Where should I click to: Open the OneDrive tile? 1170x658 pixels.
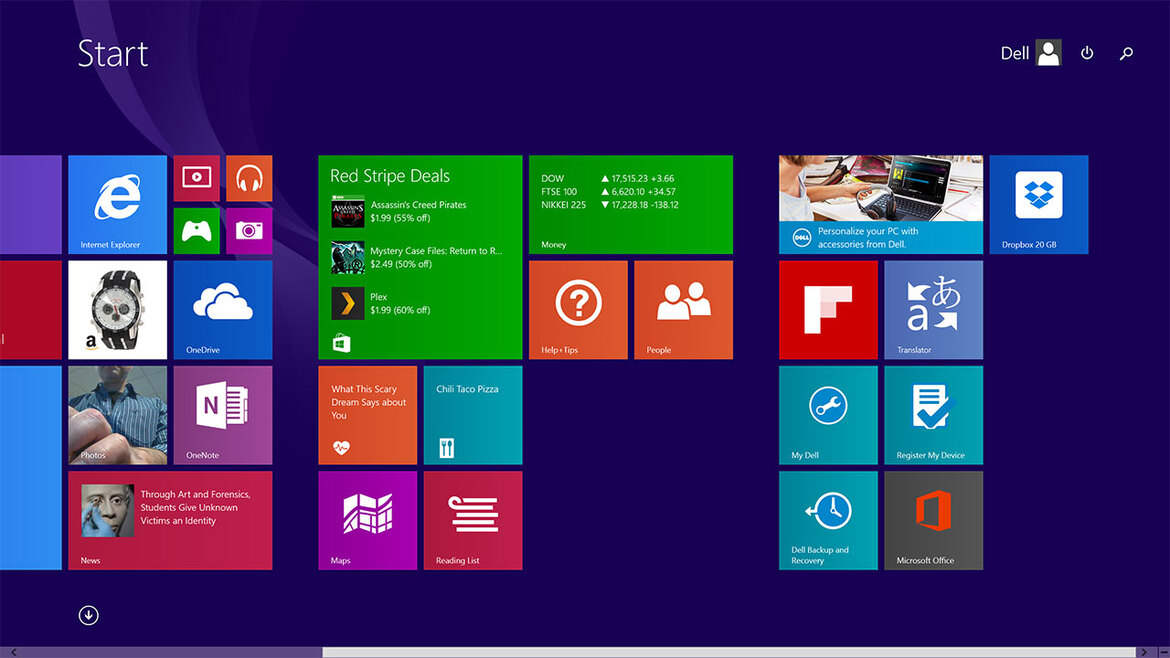[222, 310]
